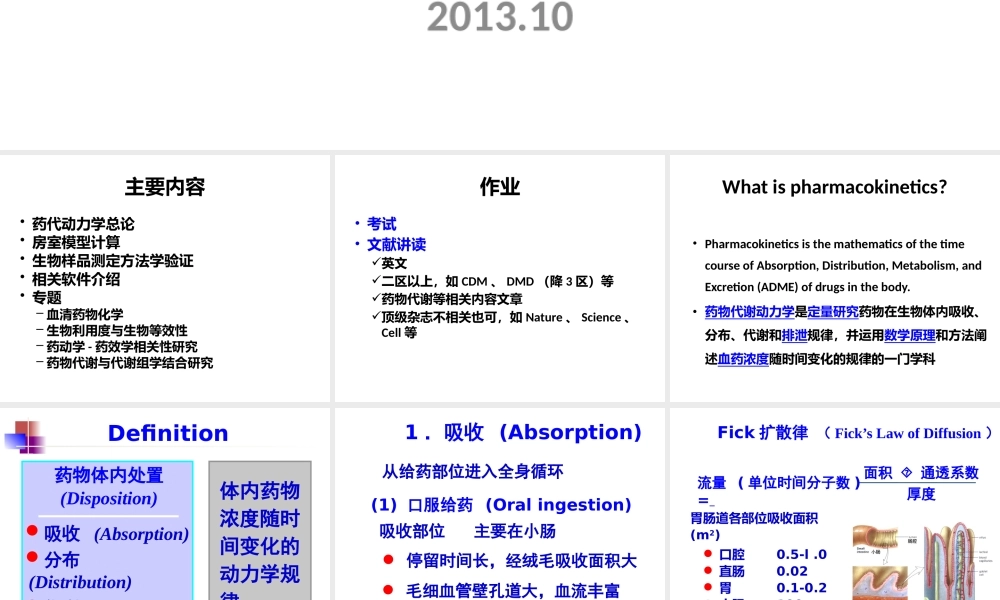Click the colored squares logo beside Definition
This screenshot has width=1000, height=600.
tap(25, 436)
